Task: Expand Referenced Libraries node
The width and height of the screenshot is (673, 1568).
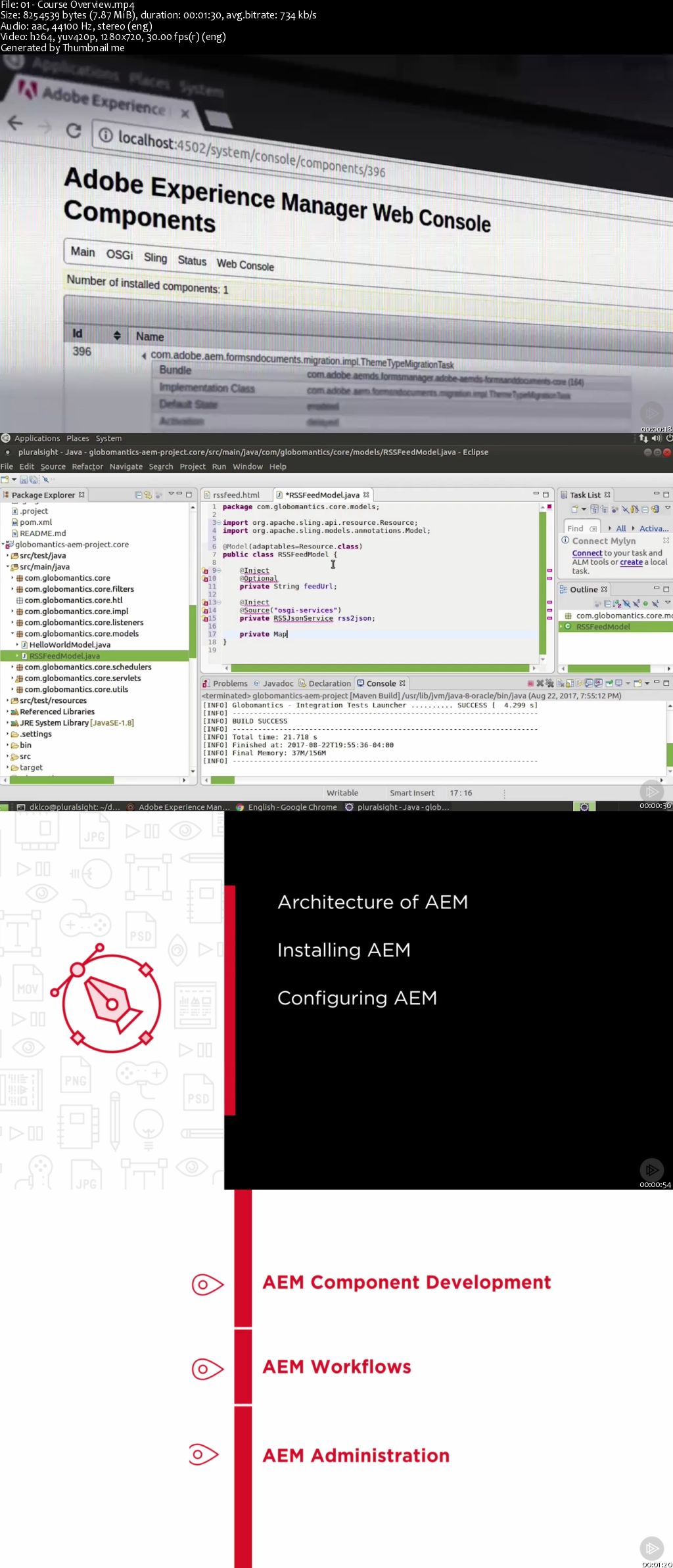Action: pos(7,712)
